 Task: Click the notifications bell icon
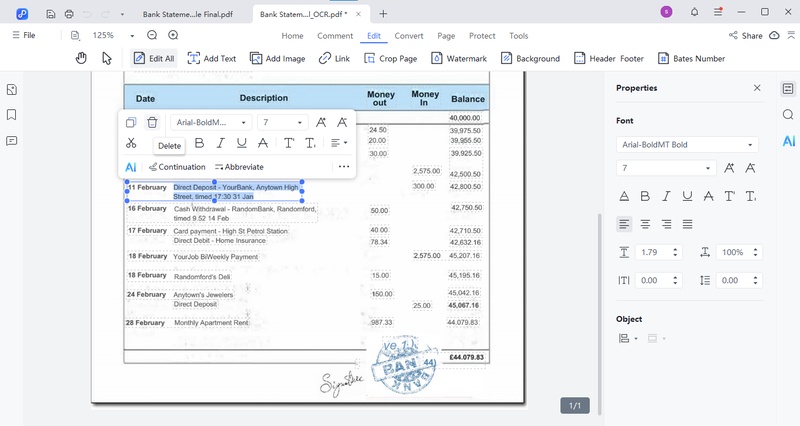694,12
